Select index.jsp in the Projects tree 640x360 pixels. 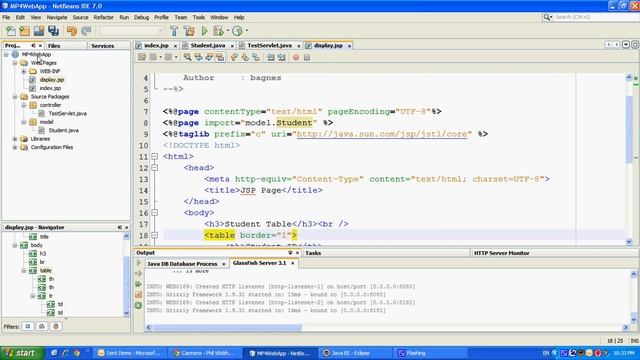[x=50, y=88]
